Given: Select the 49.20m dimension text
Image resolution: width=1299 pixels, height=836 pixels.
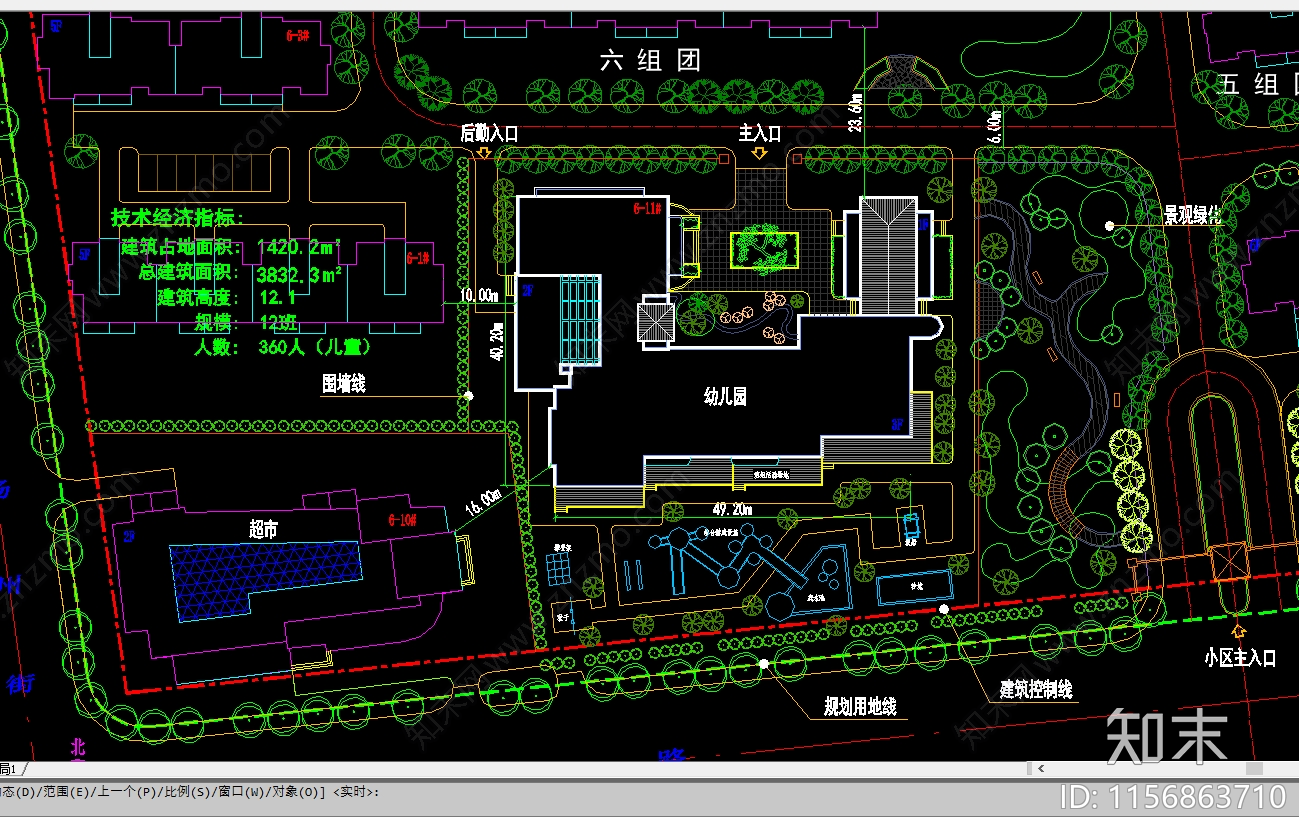Looking at the screenshot, I should (731, 509).
